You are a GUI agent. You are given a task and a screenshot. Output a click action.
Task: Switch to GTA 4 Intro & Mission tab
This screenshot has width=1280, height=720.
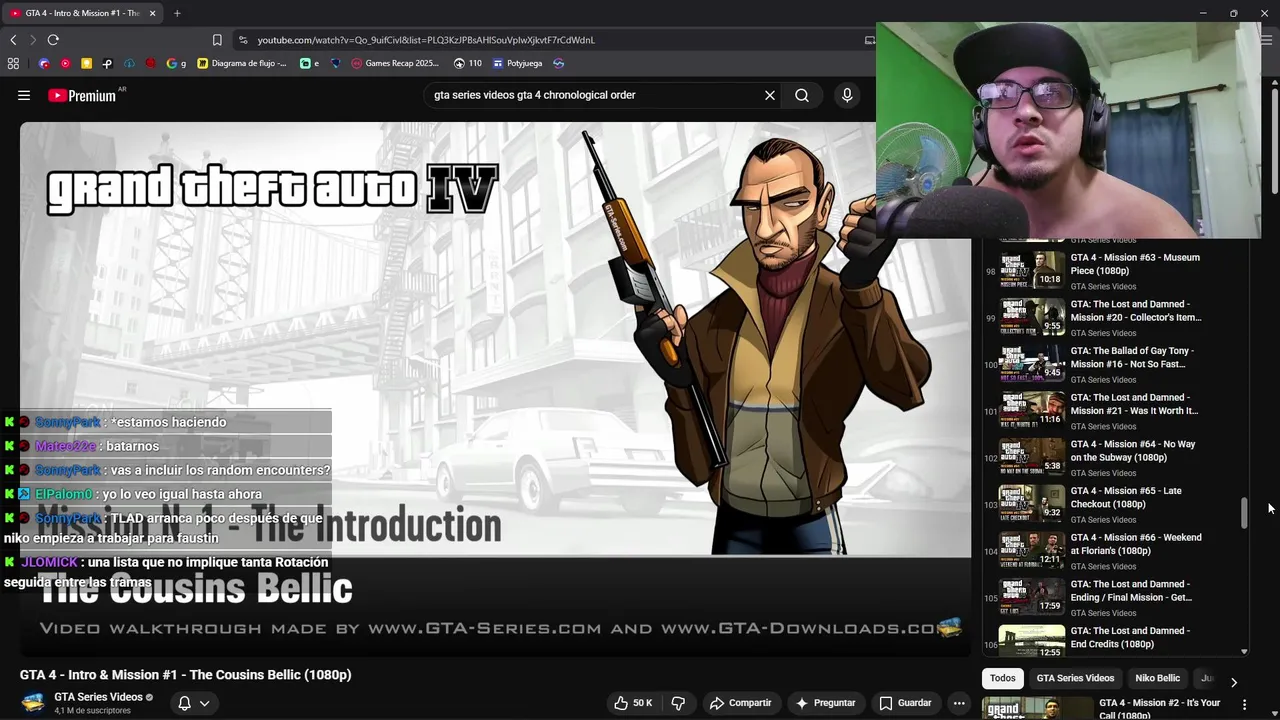click(82, 13)
